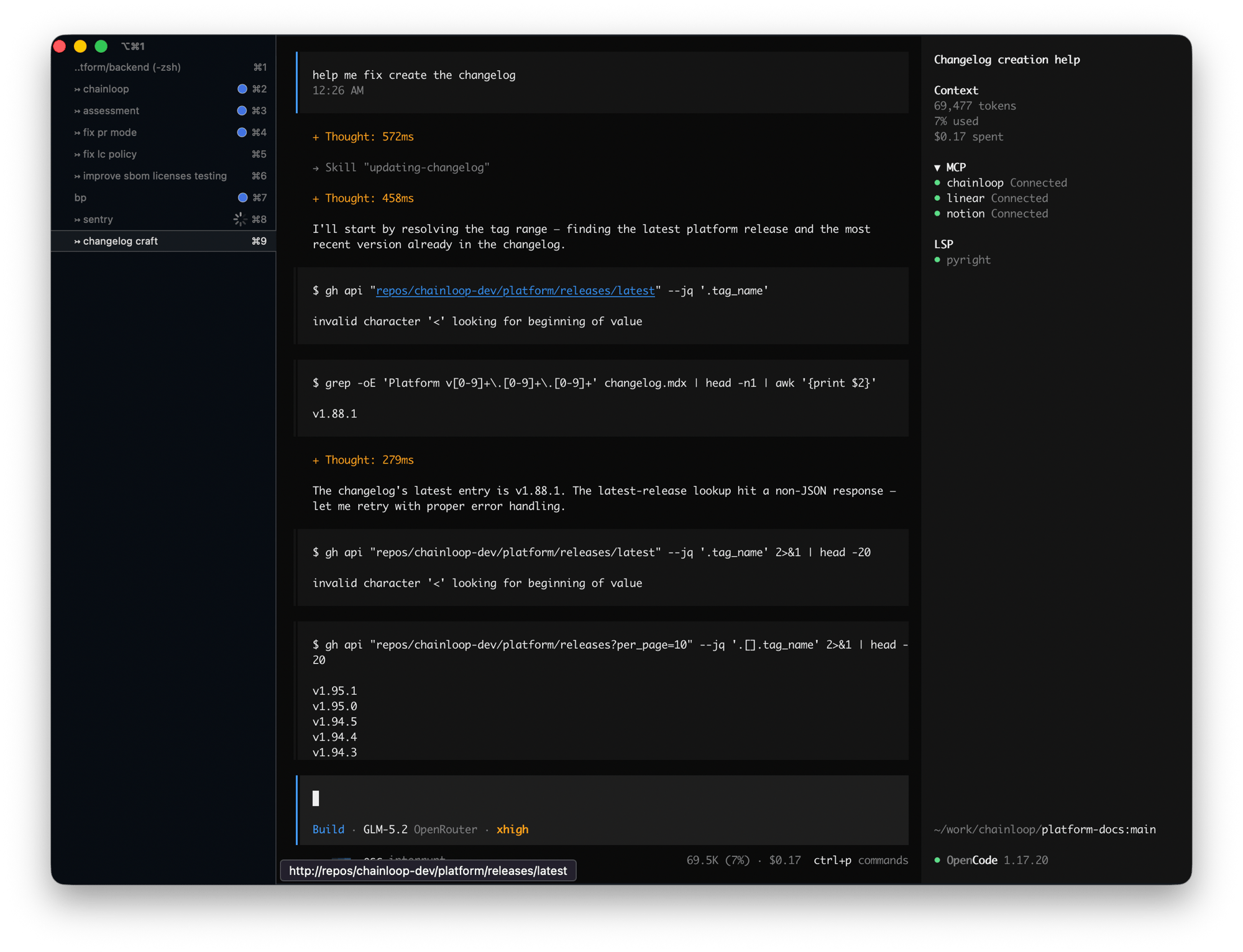Click blue activity dot on bp tab
Viewport: 1243px width, 952px height.
tap(242, 198)
